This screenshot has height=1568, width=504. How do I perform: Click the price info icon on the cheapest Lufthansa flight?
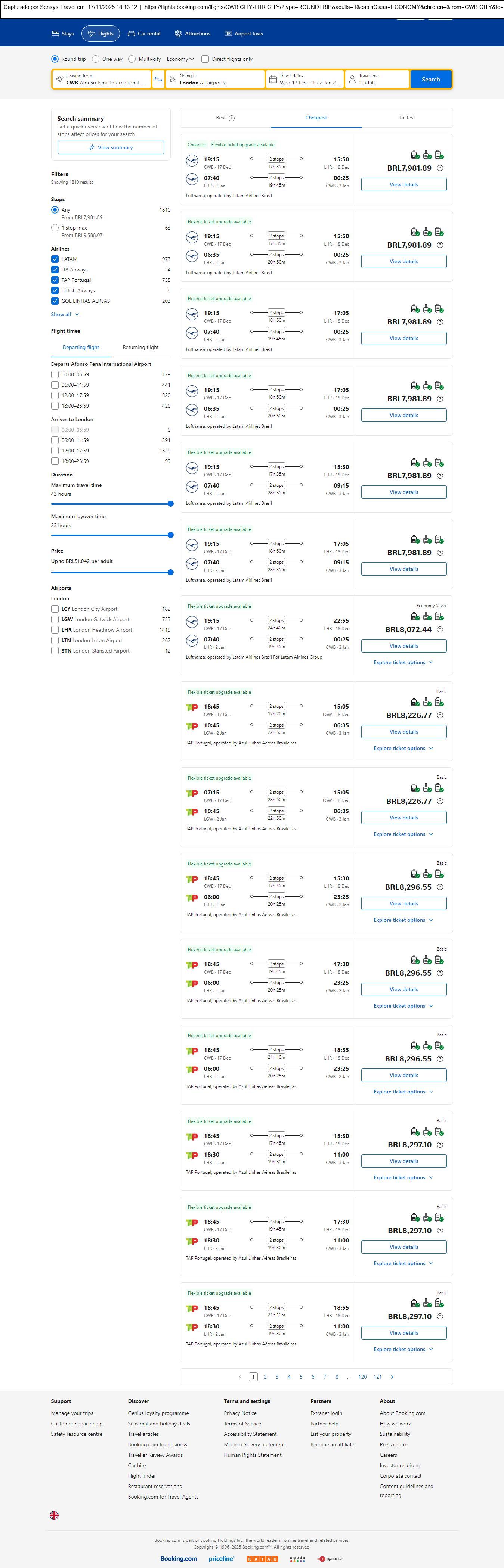coord(440,168)
